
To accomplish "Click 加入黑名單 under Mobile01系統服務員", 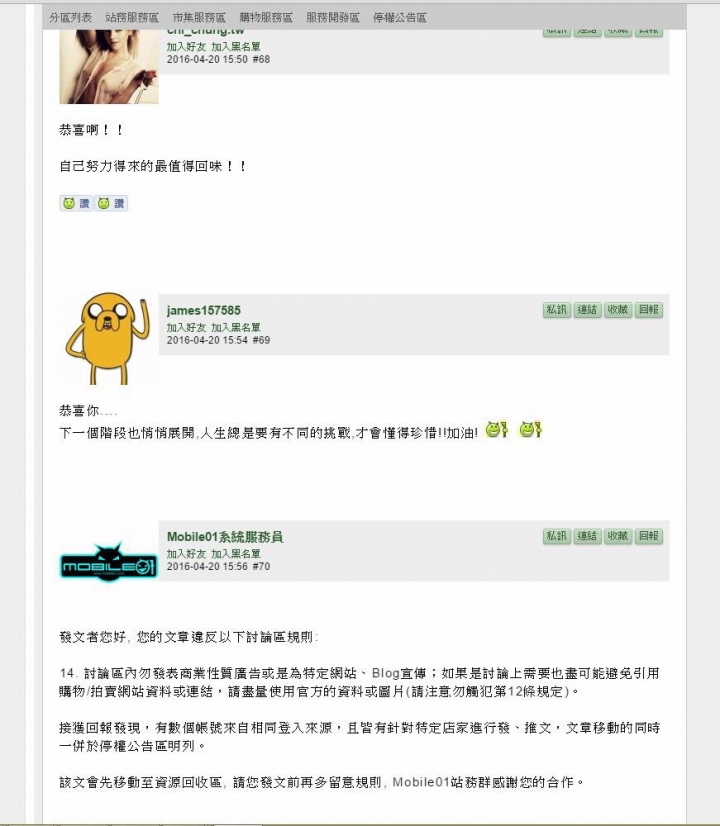I will pyautogui.click(x=236, y=554).
